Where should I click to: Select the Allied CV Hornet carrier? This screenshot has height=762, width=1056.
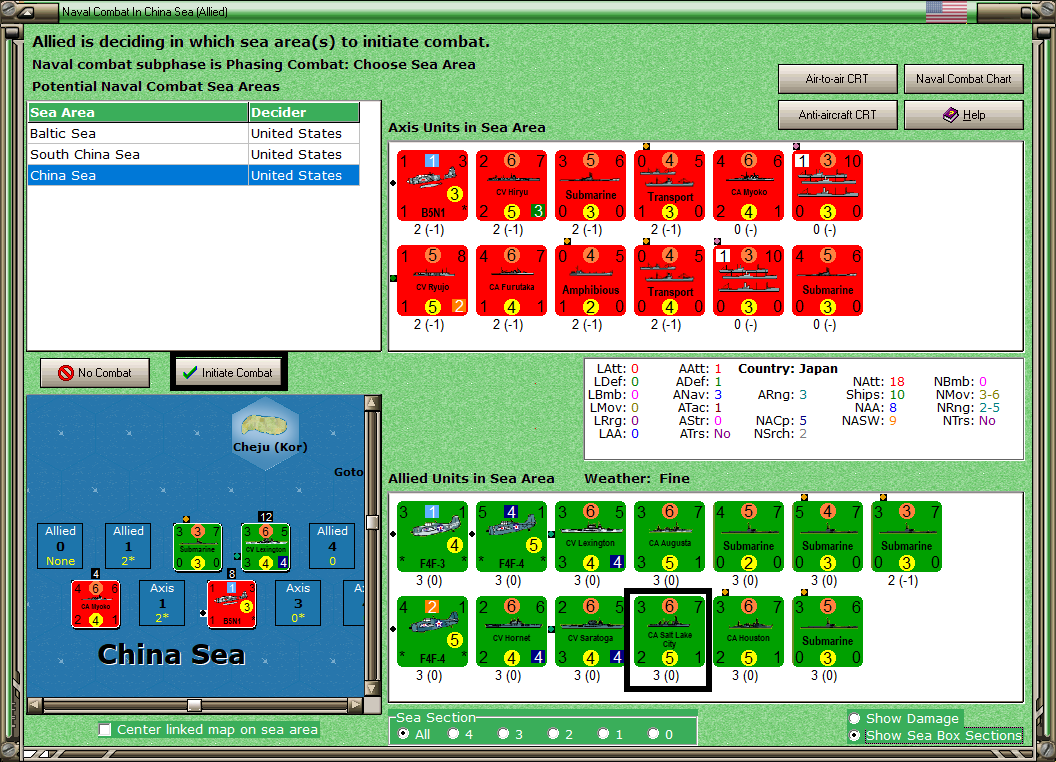[x=511, y=631]
